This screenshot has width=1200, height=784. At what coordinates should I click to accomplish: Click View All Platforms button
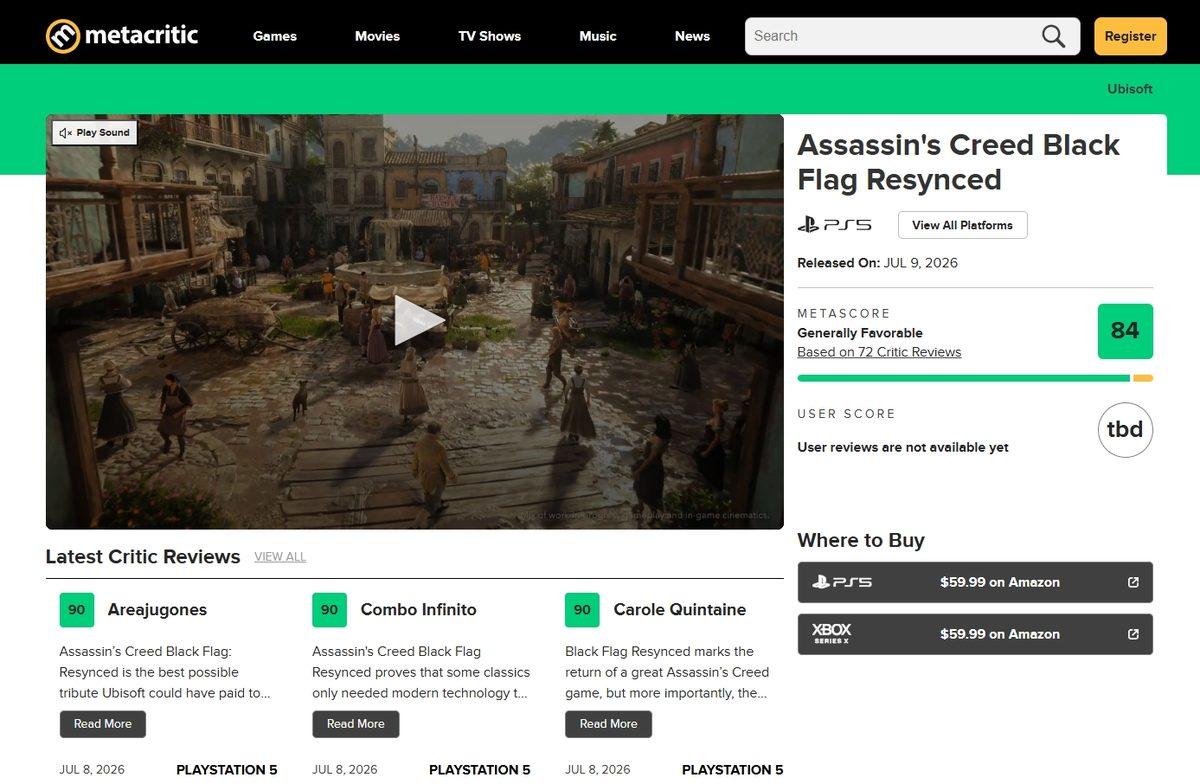pyautogui.click(x=962, y=225)
